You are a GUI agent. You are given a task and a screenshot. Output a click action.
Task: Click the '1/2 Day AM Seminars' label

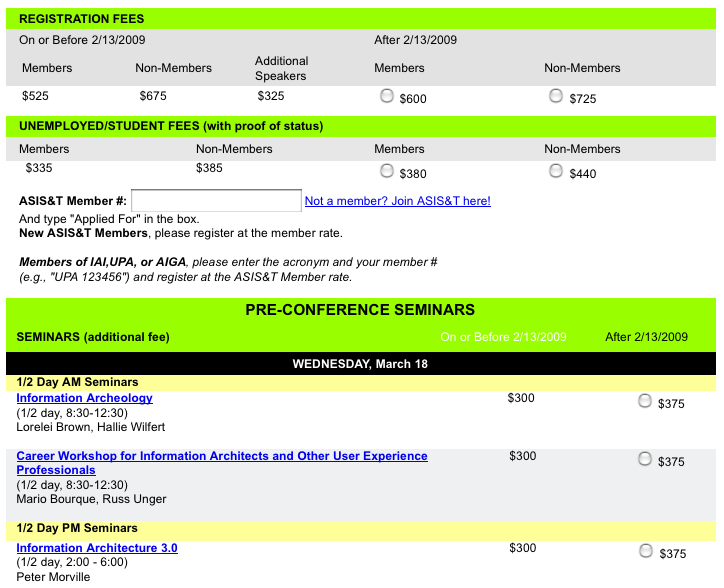tap(78, 382)
